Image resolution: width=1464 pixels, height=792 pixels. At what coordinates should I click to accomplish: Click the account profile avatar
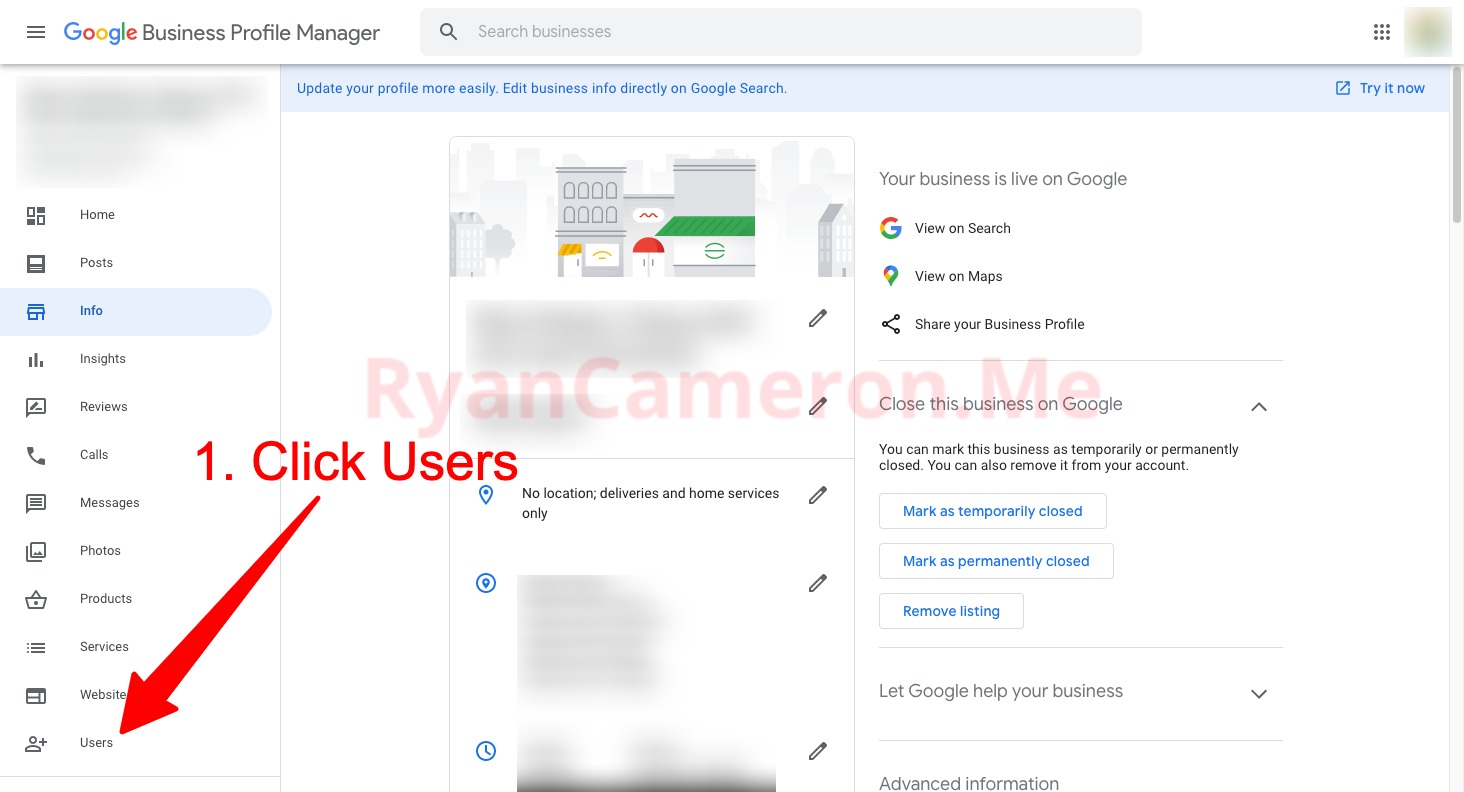point(1427,32)
